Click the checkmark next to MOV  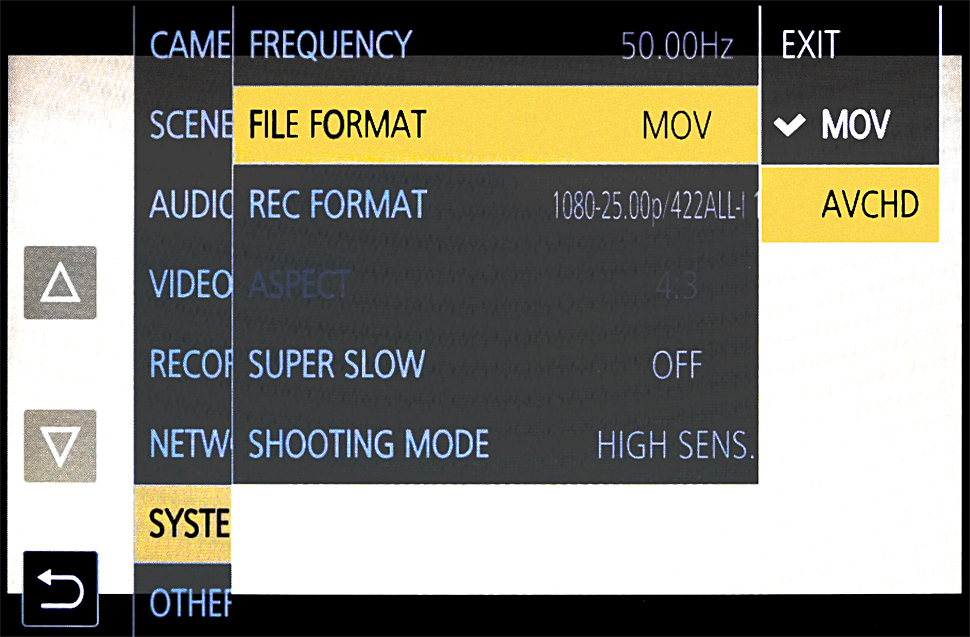[789, 125]
